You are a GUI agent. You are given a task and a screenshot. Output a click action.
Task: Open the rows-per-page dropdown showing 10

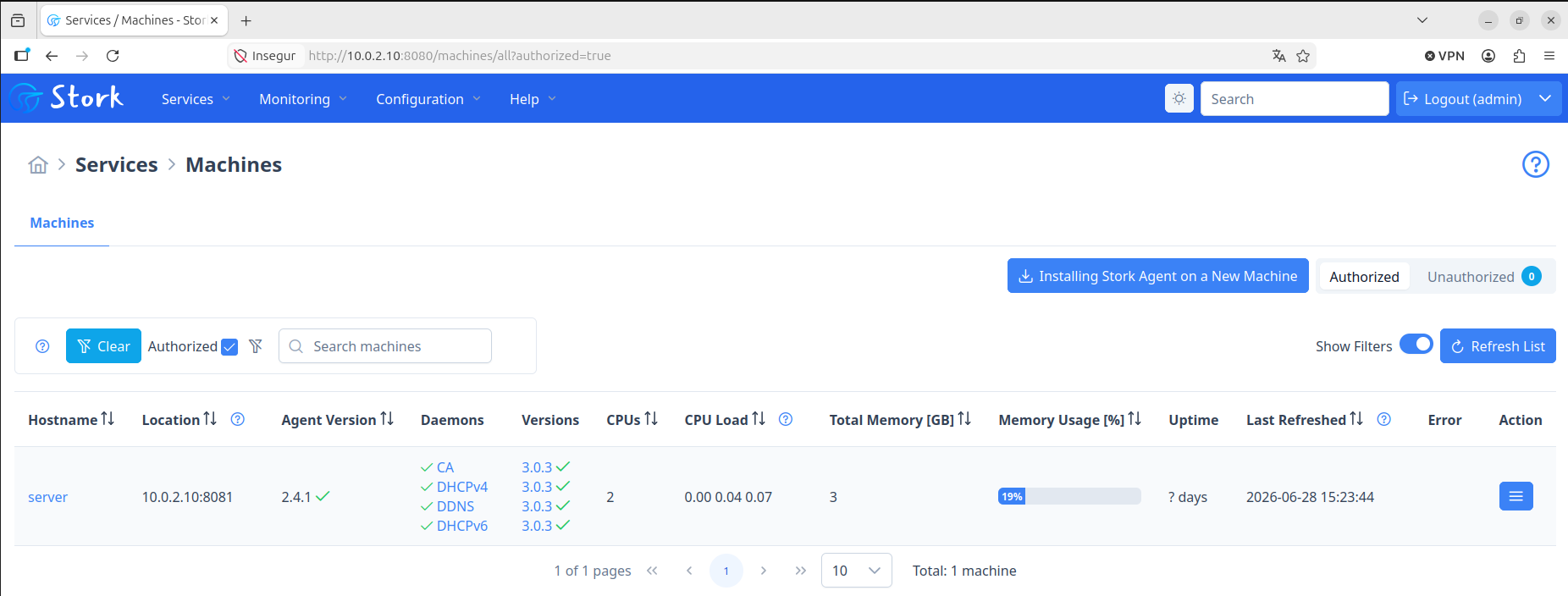click(857, 571)
